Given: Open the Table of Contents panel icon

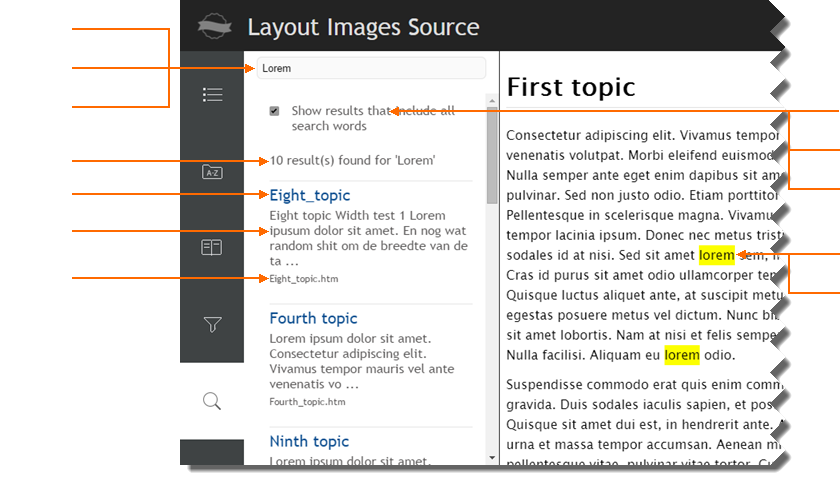Looking at the screenshot, I should tap(212, 95).
